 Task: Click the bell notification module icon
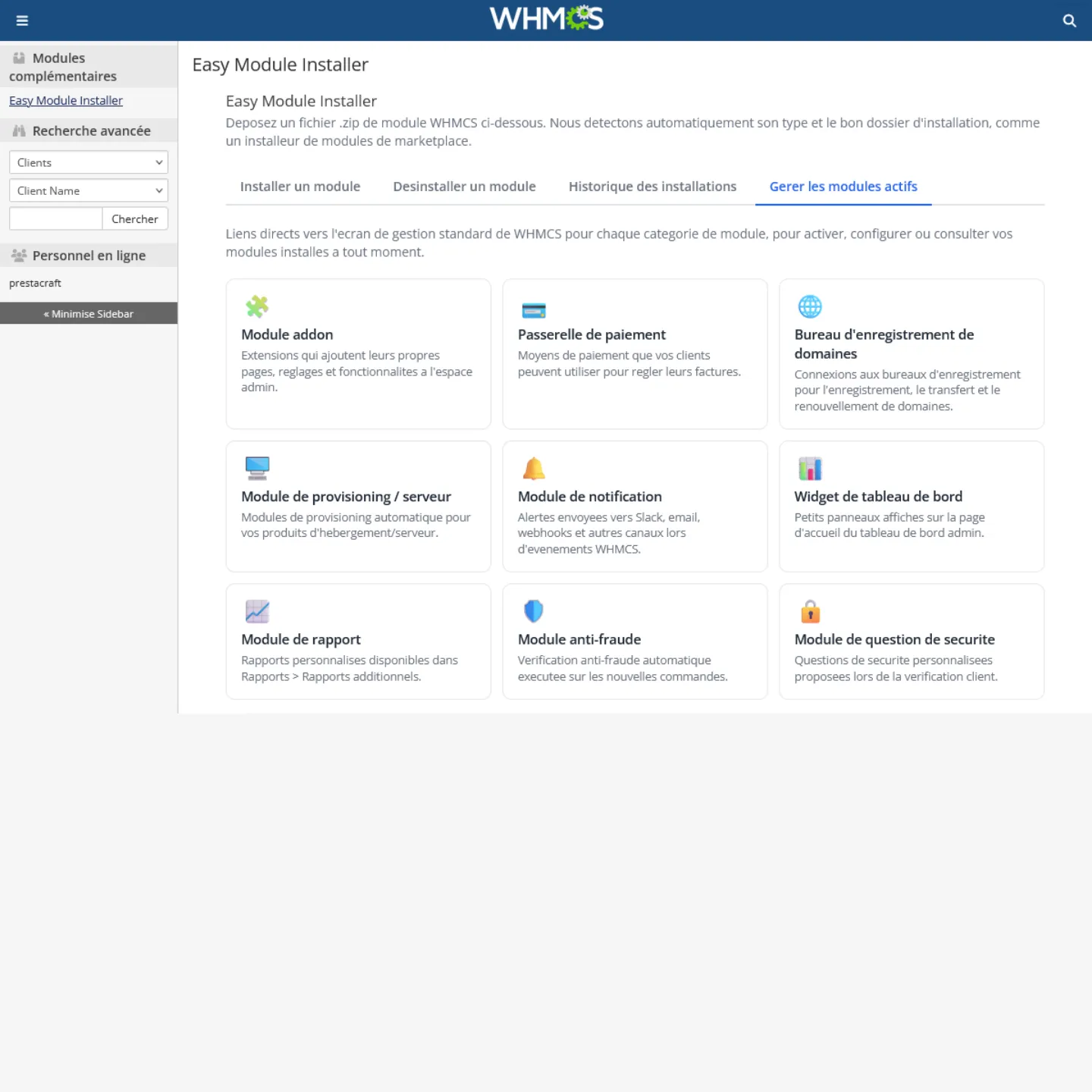[x=534, y=468]
